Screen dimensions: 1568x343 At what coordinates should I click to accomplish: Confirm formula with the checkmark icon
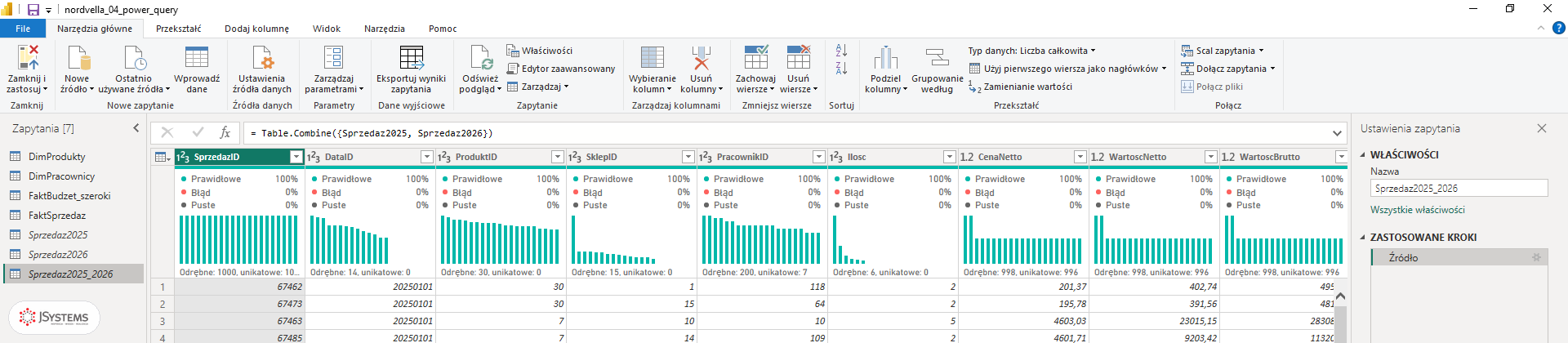(x=197, y=132)
